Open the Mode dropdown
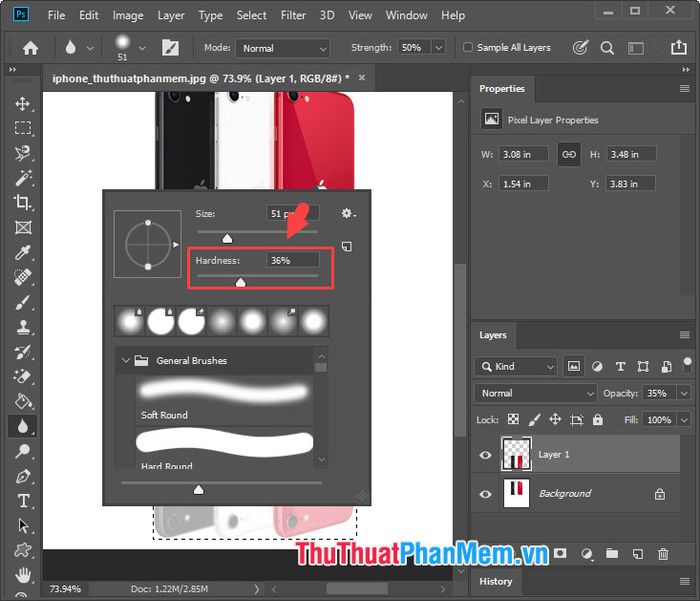Image resolution: width=700 pixels, height=601 pixels. pyautogui.click(x=283, y=48)
